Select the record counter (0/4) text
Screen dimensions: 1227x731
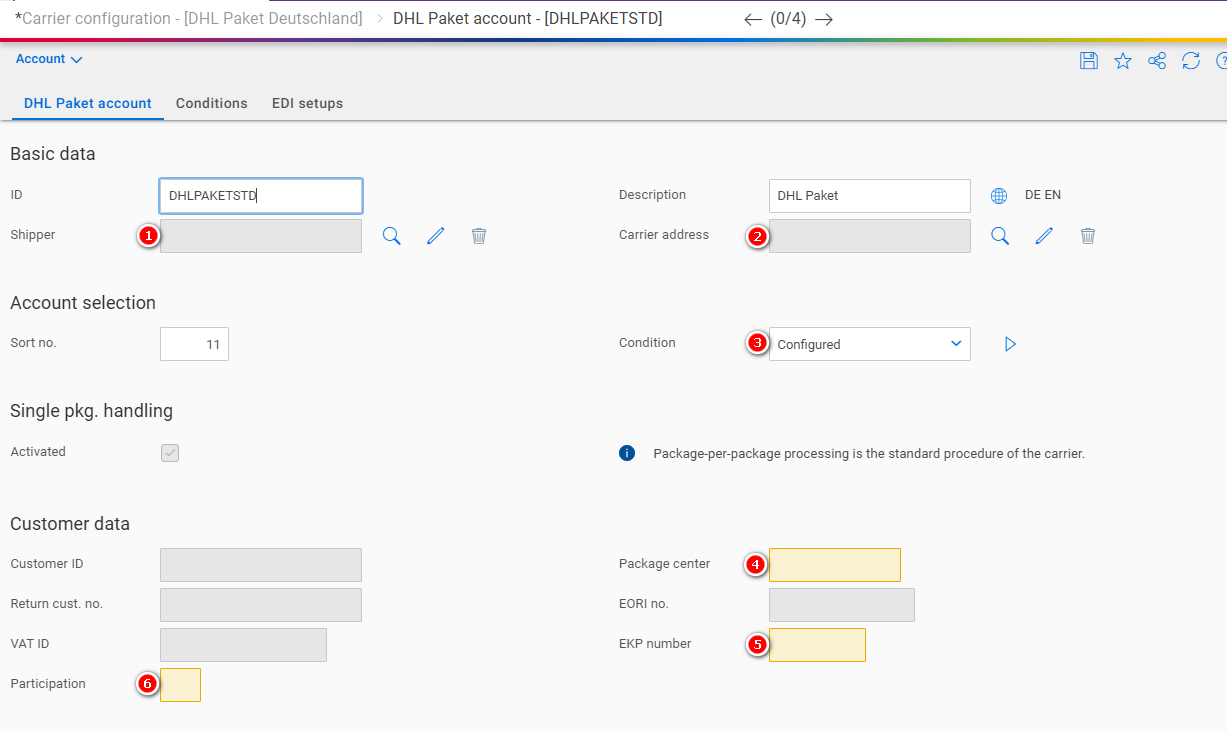click(788, 19)
